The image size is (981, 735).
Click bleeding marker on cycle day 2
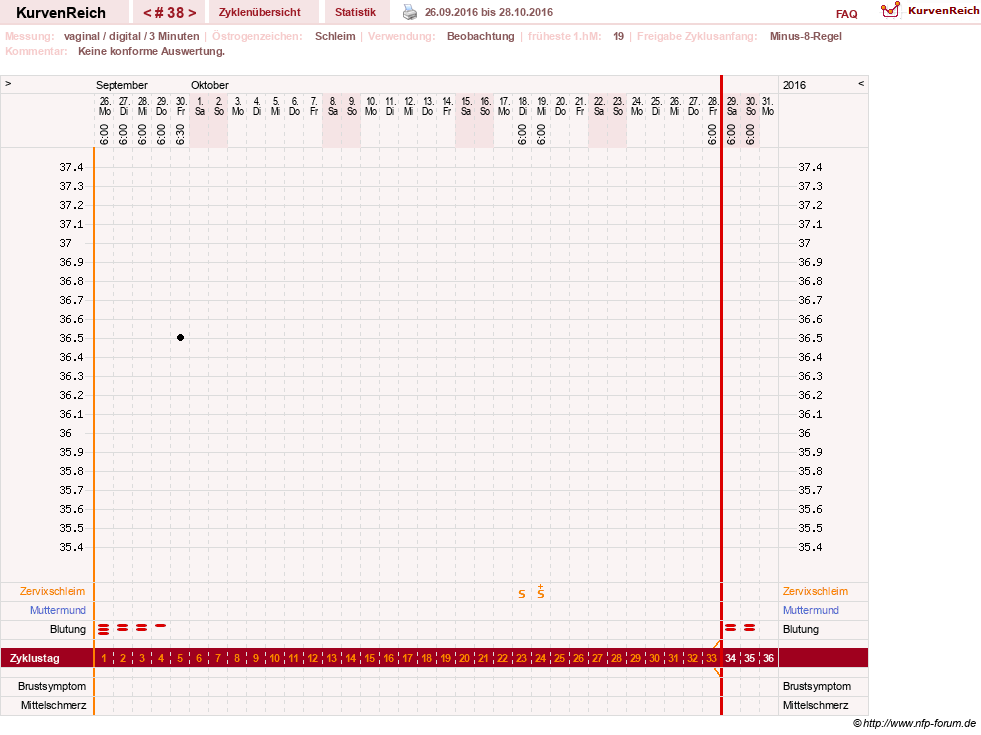pyautogui.click(x=123, y=627)
